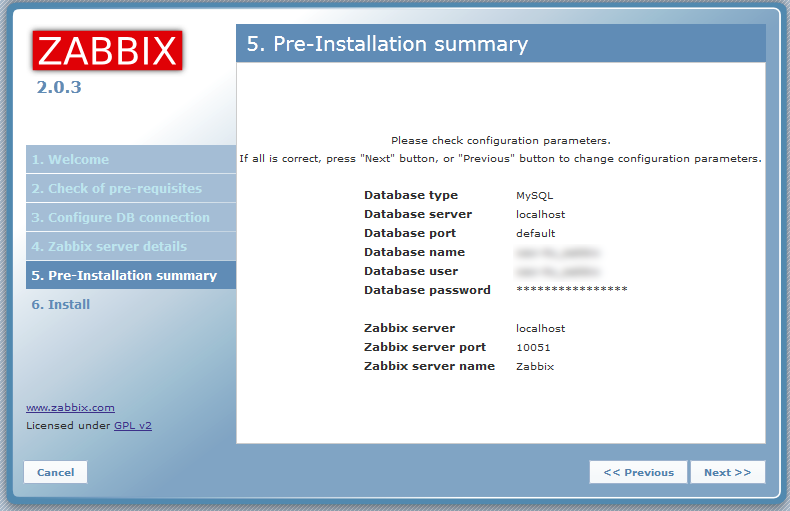The width and height of the screenshot is (790, 511).
Task: Click the MySQL database type value
Action: click(534, 196)
